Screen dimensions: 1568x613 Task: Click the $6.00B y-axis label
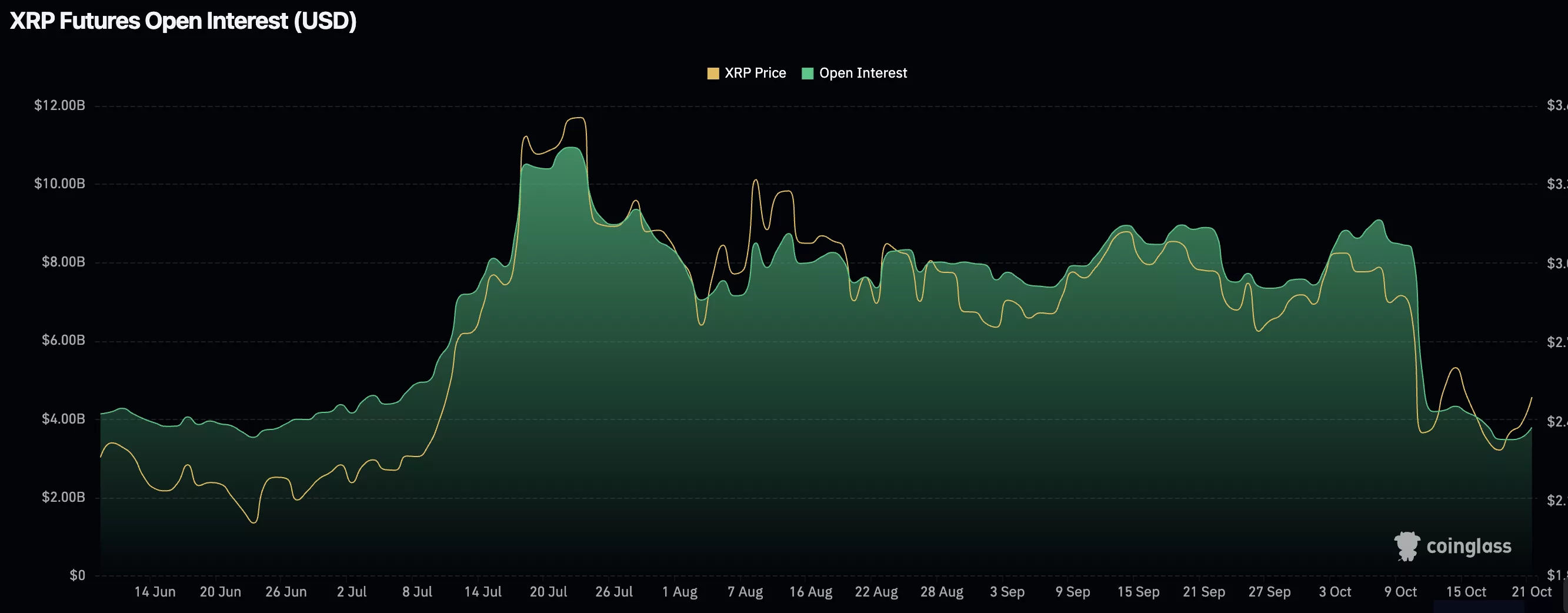coord(64,339)
